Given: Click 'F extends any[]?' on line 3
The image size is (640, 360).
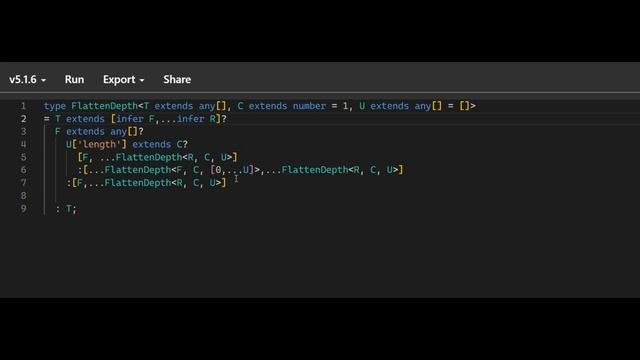Looking at the screenshot, I should tap(99, 131).
